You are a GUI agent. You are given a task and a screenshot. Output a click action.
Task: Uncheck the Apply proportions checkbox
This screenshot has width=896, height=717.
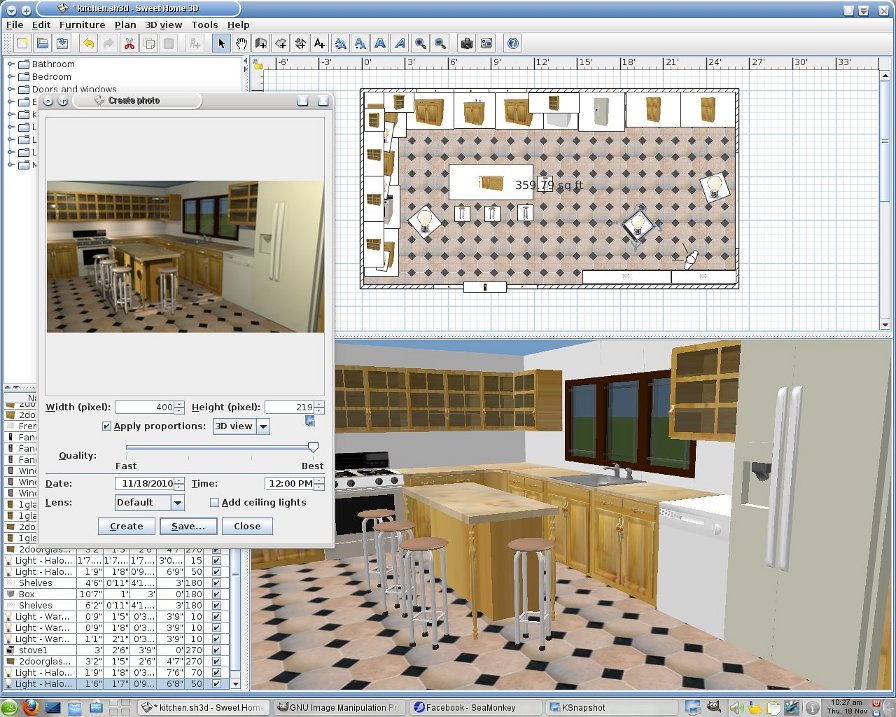click(x=107, y=426)
